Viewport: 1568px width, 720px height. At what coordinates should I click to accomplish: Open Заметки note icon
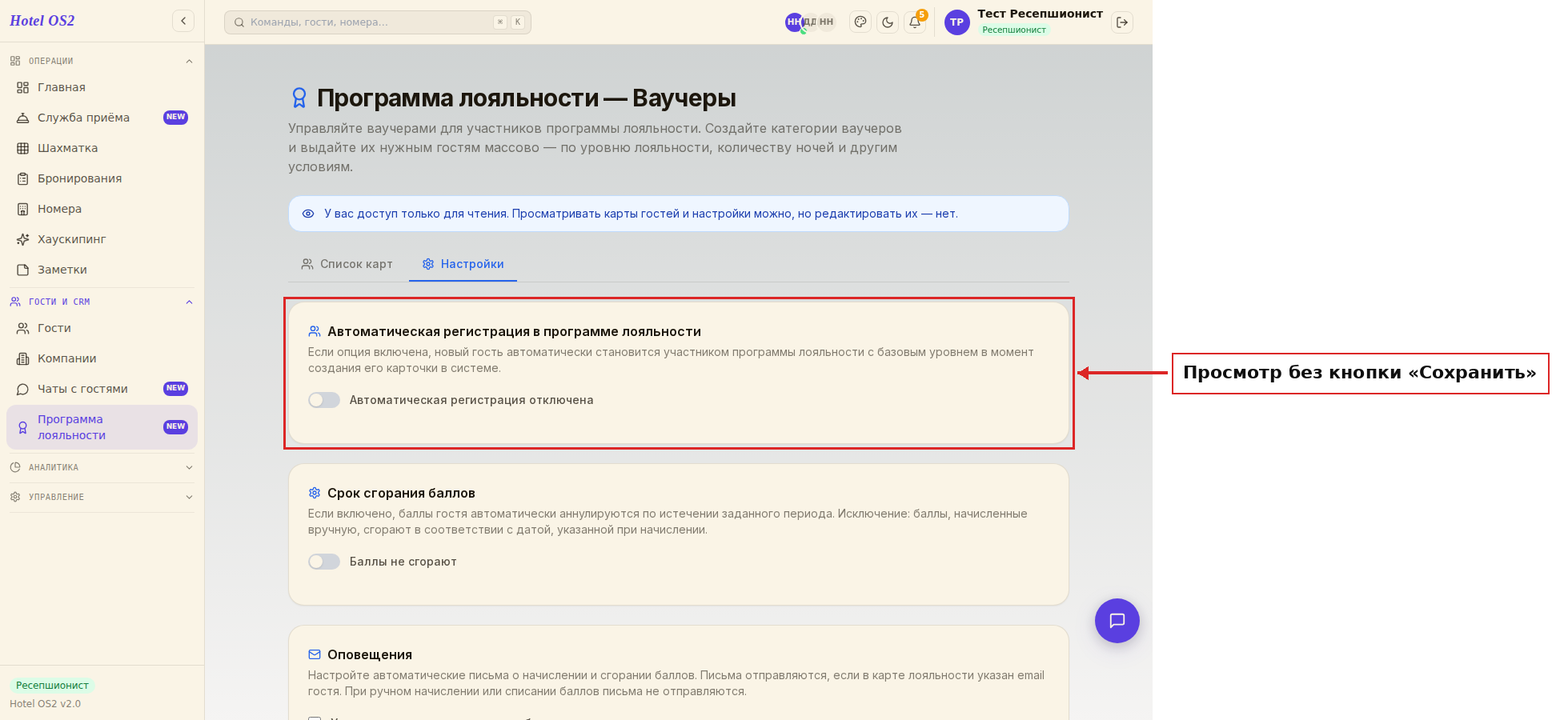(x=22, y=270)
